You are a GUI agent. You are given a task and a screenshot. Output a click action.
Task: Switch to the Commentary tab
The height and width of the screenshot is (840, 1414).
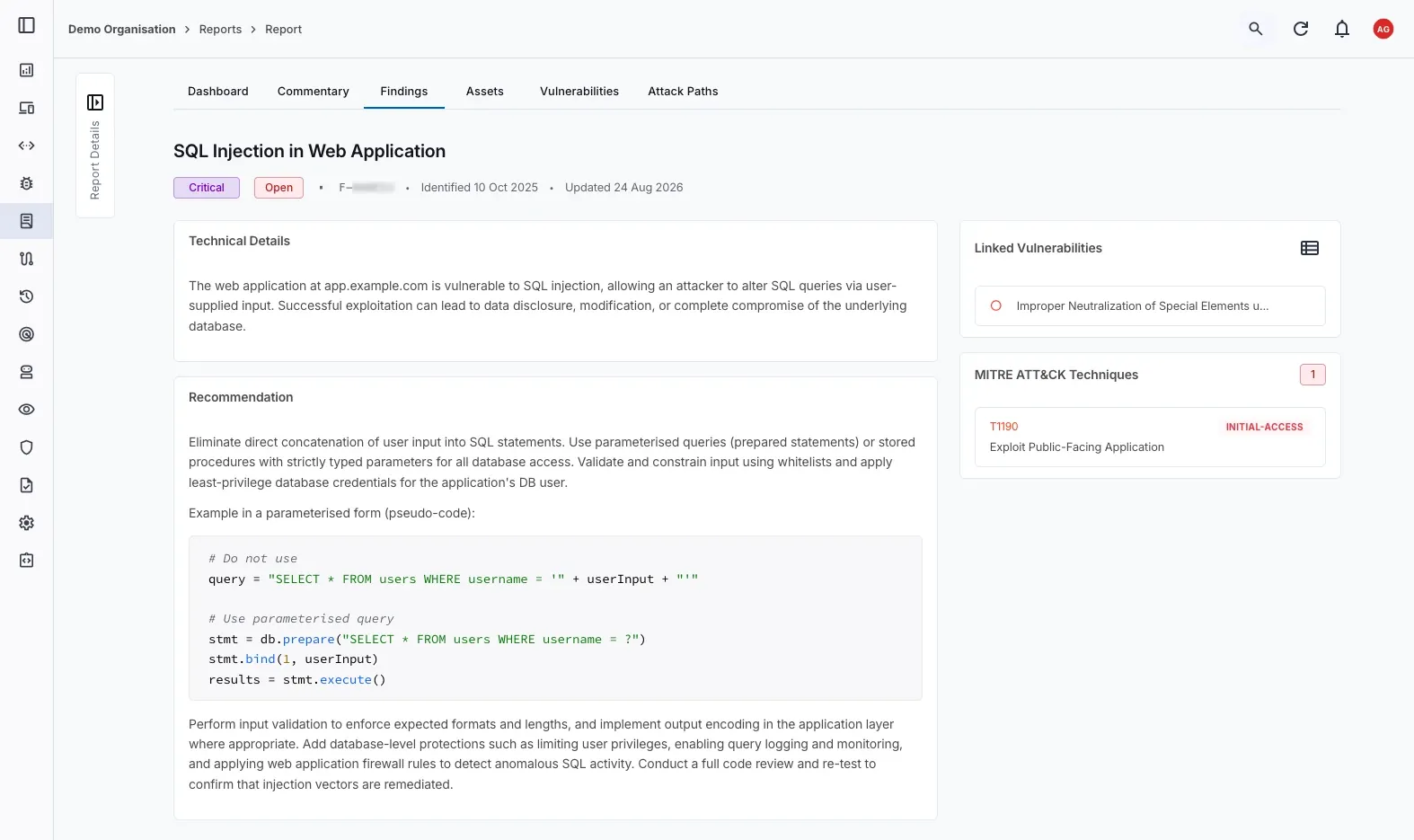pyautogui.click(x=314, y=92)
